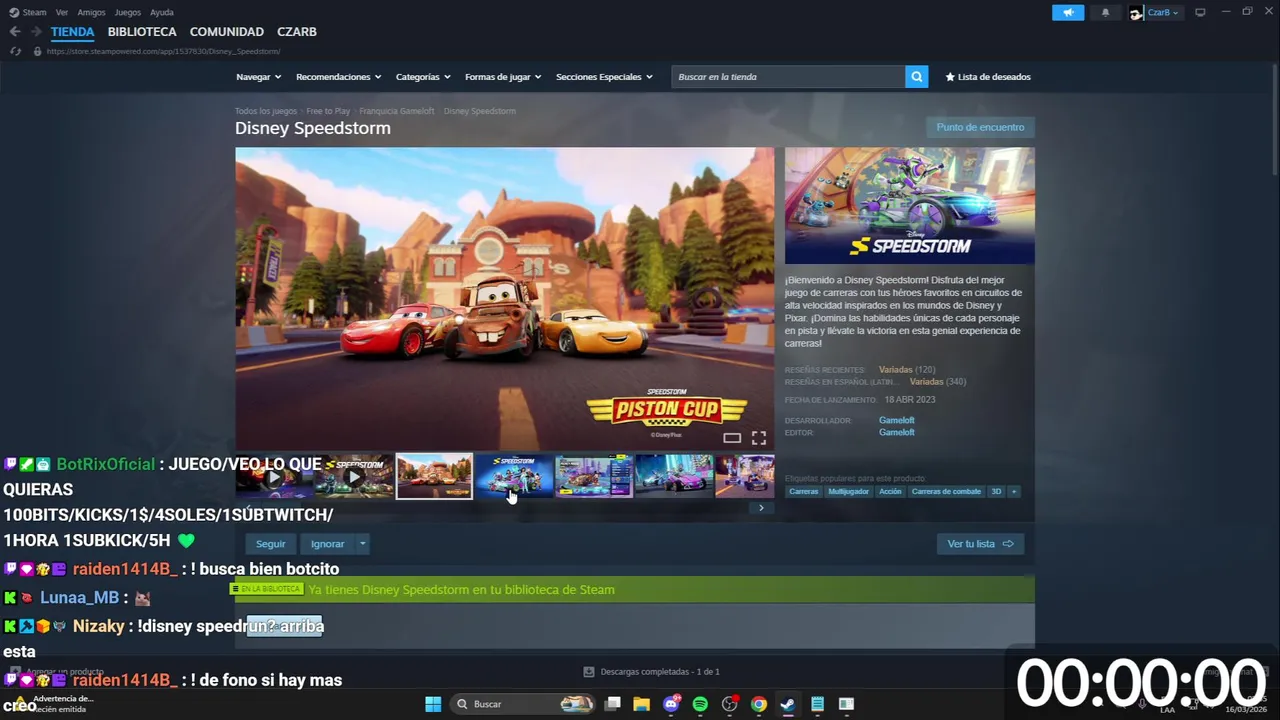Open the notifications bell
1280x720 pixels.
point(1105,12)
